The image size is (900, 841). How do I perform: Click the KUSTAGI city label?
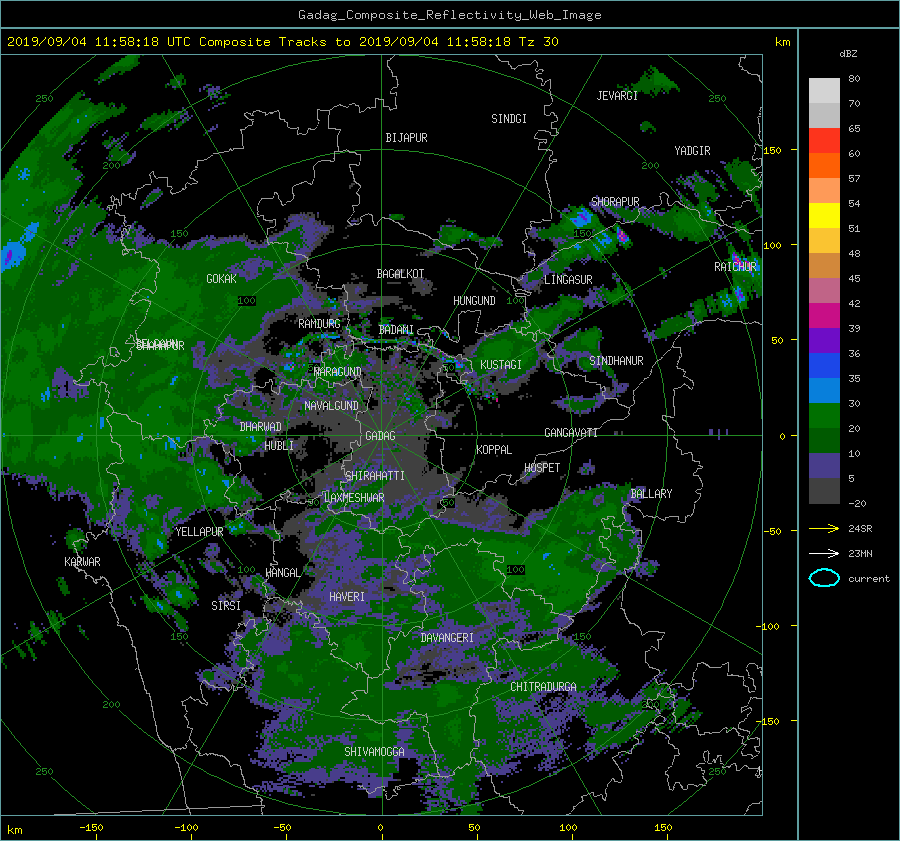(x=501, y=365)
